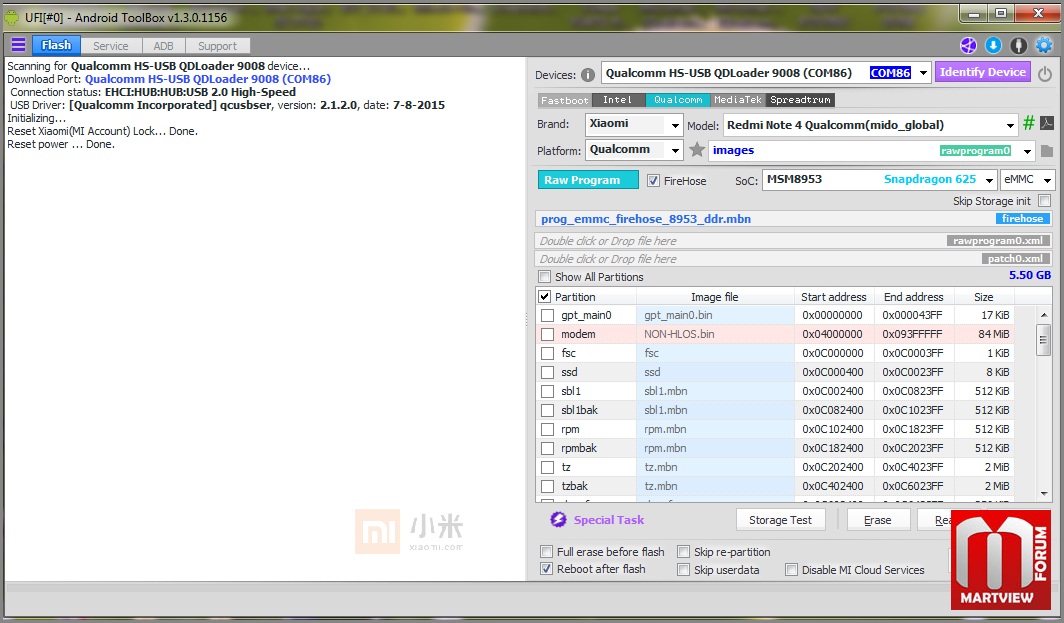Open settings via the blue gear icon
This screenshot has width=1064, height=623.
point(1044,45)
